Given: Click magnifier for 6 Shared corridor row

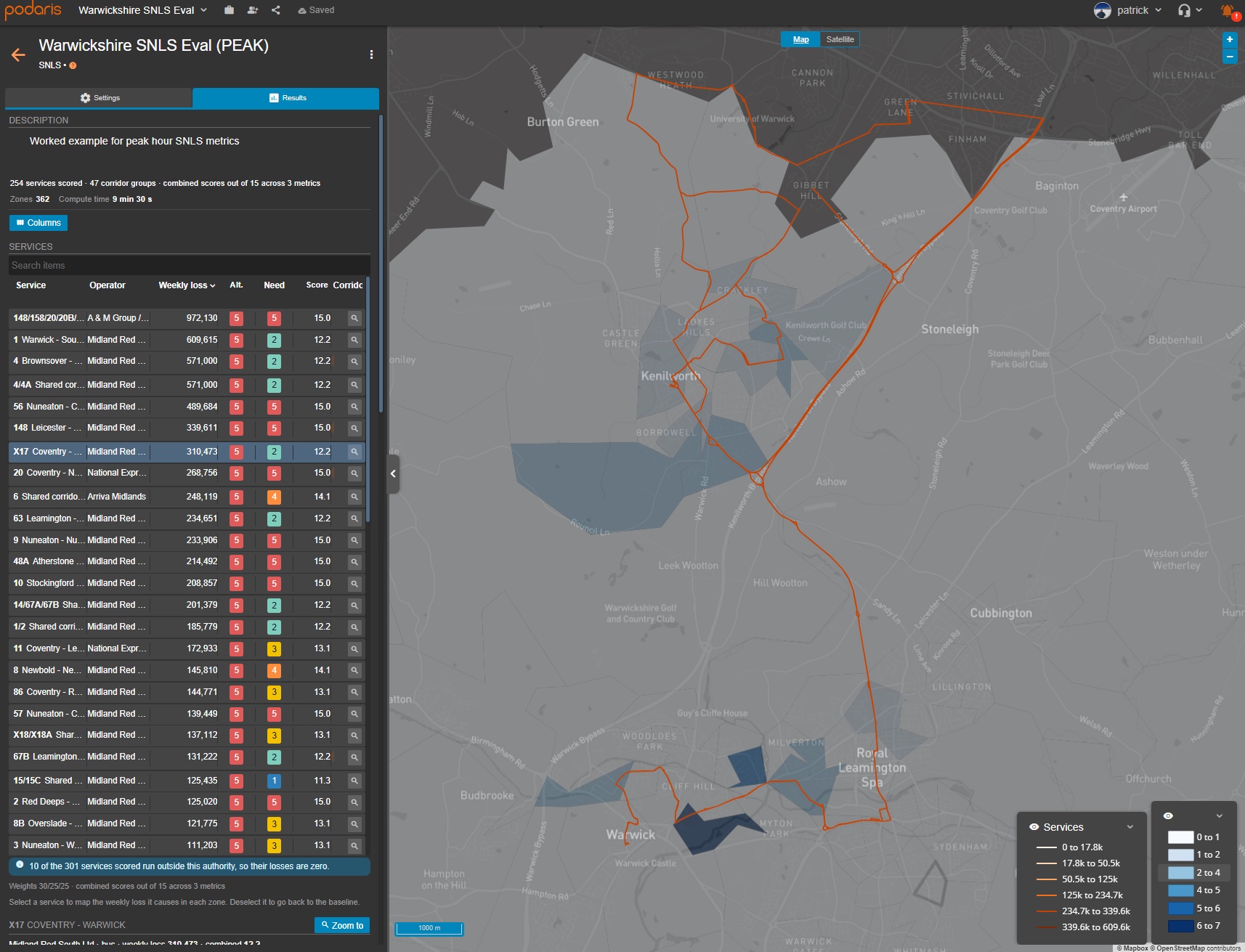Looking at the screenshot, I should coord(354,497).
